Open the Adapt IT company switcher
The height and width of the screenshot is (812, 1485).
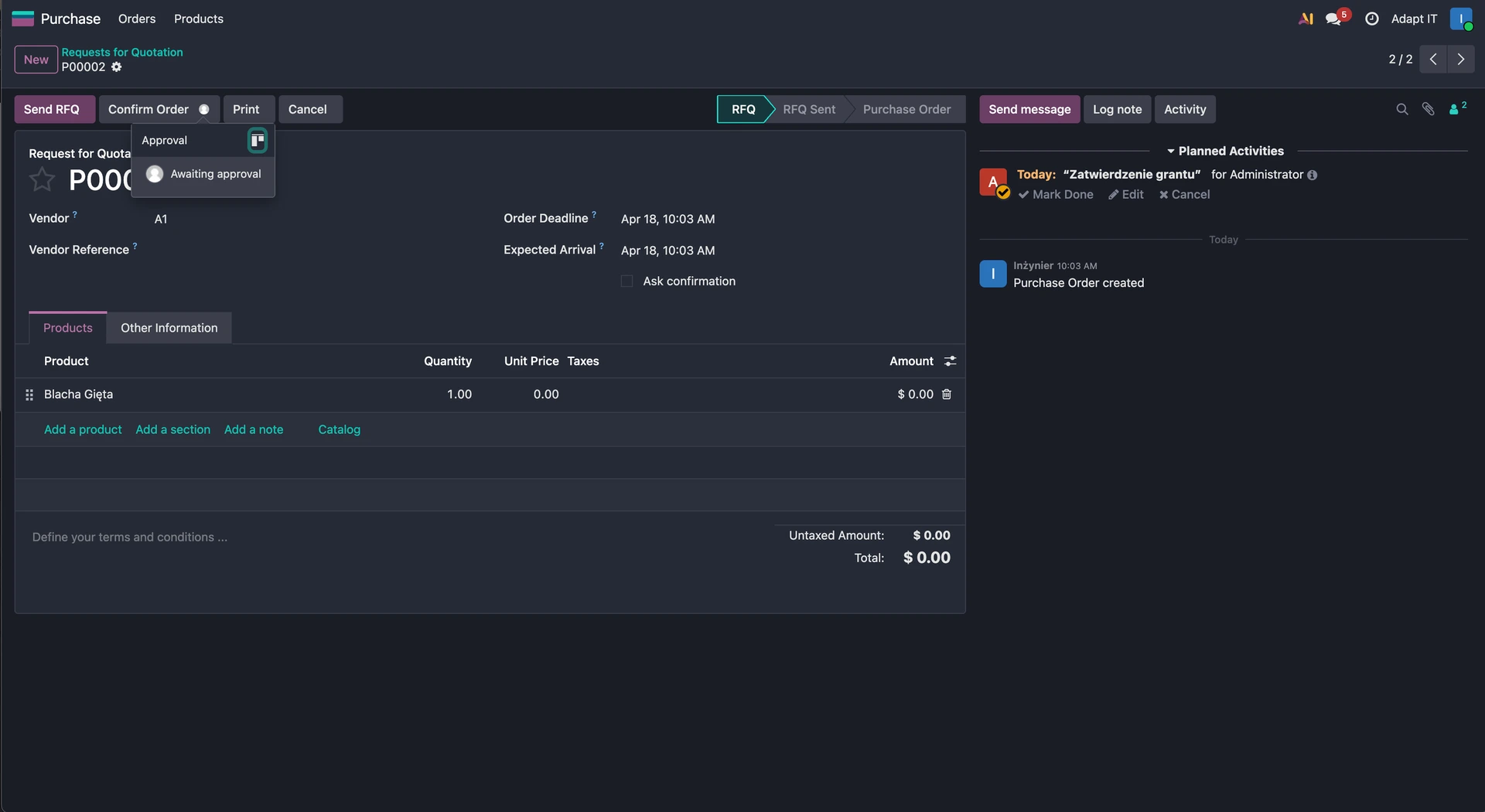(1413, 19)
